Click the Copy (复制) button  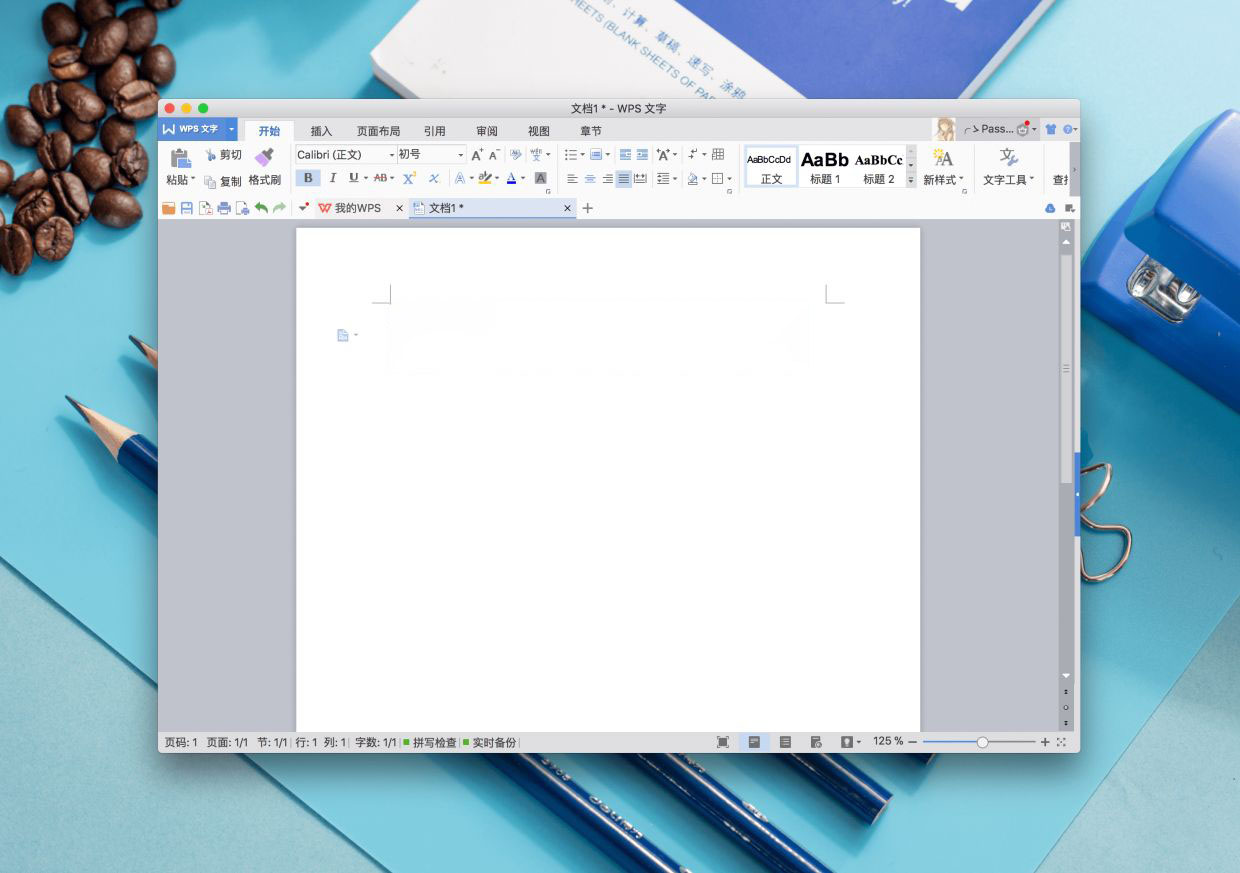pyautogui.click(x=223, y=181)
